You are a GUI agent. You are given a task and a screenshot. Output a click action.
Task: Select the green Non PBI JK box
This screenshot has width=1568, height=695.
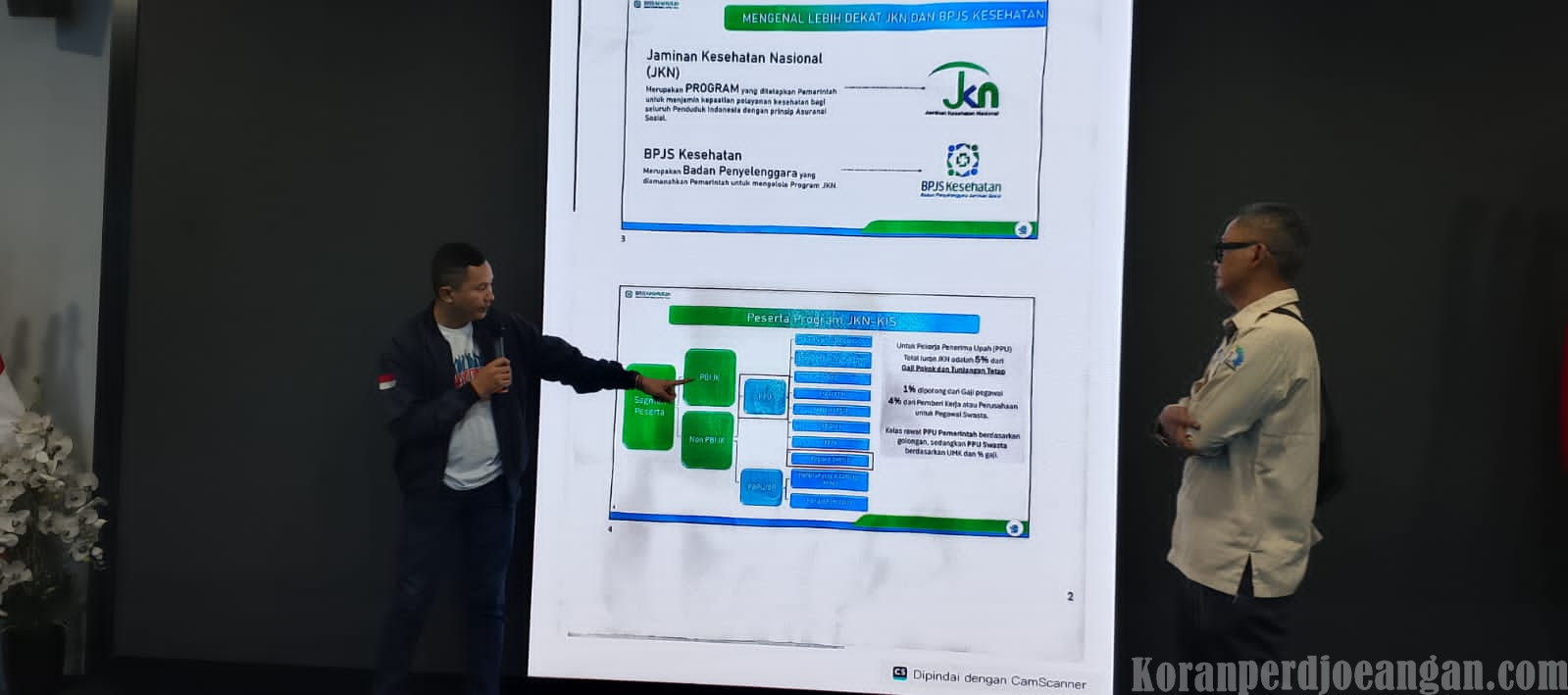click(707, 440)
